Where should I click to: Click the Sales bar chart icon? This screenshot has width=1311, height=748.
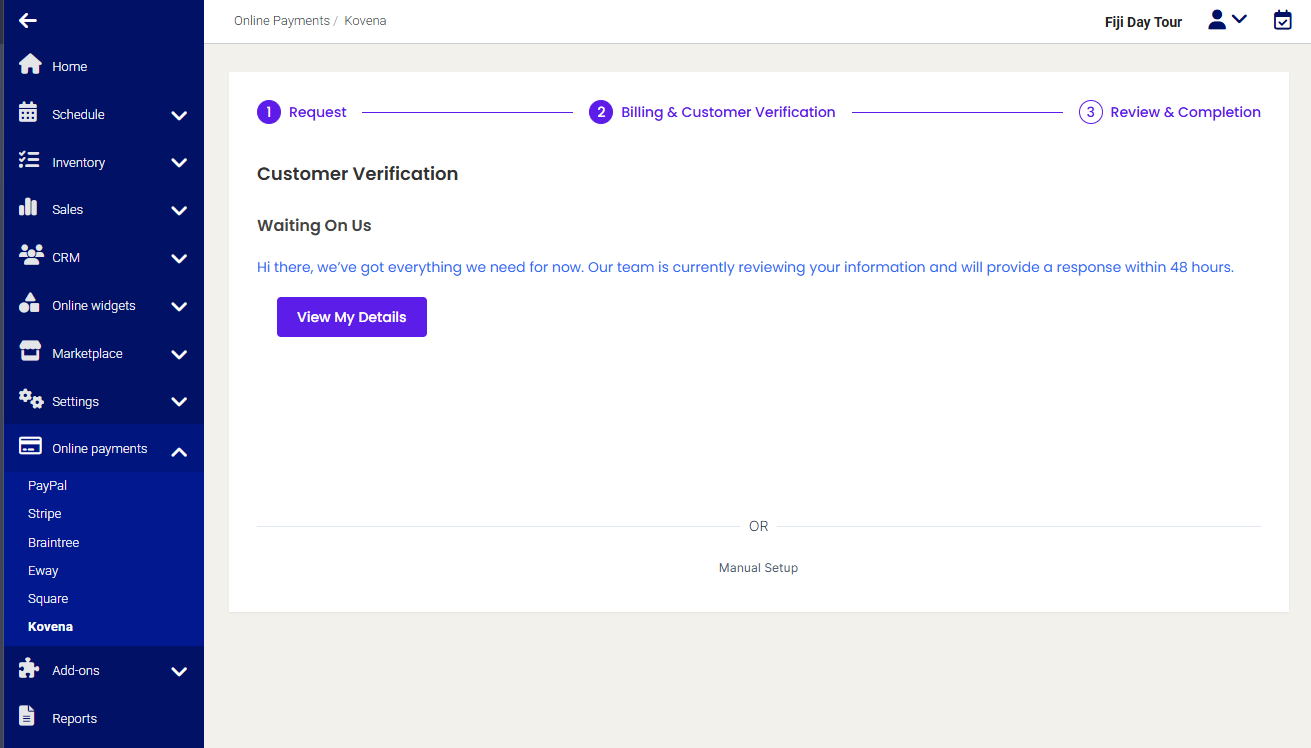point(28,207)
